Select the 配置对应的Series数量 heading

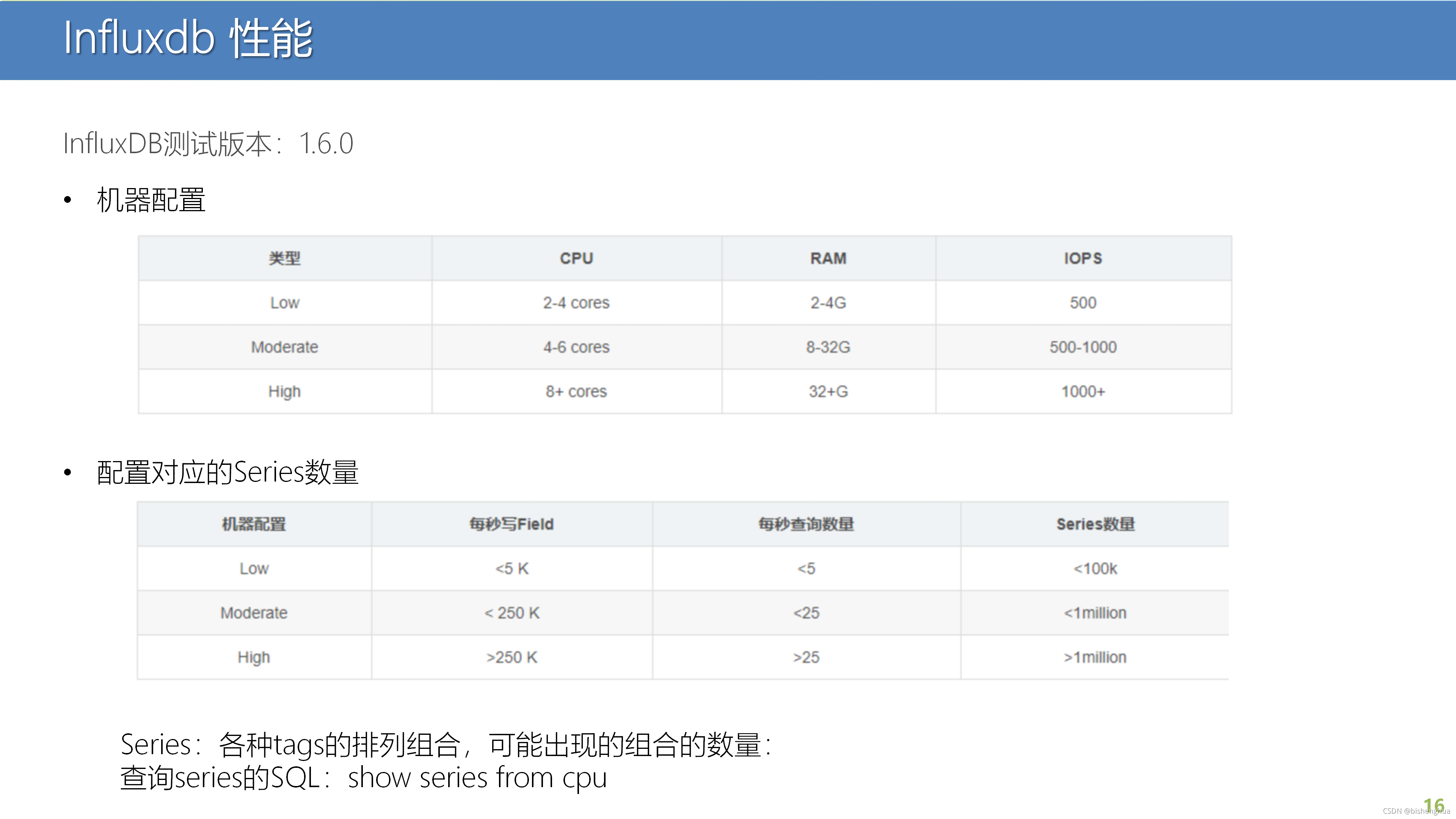tap(227, 472)
